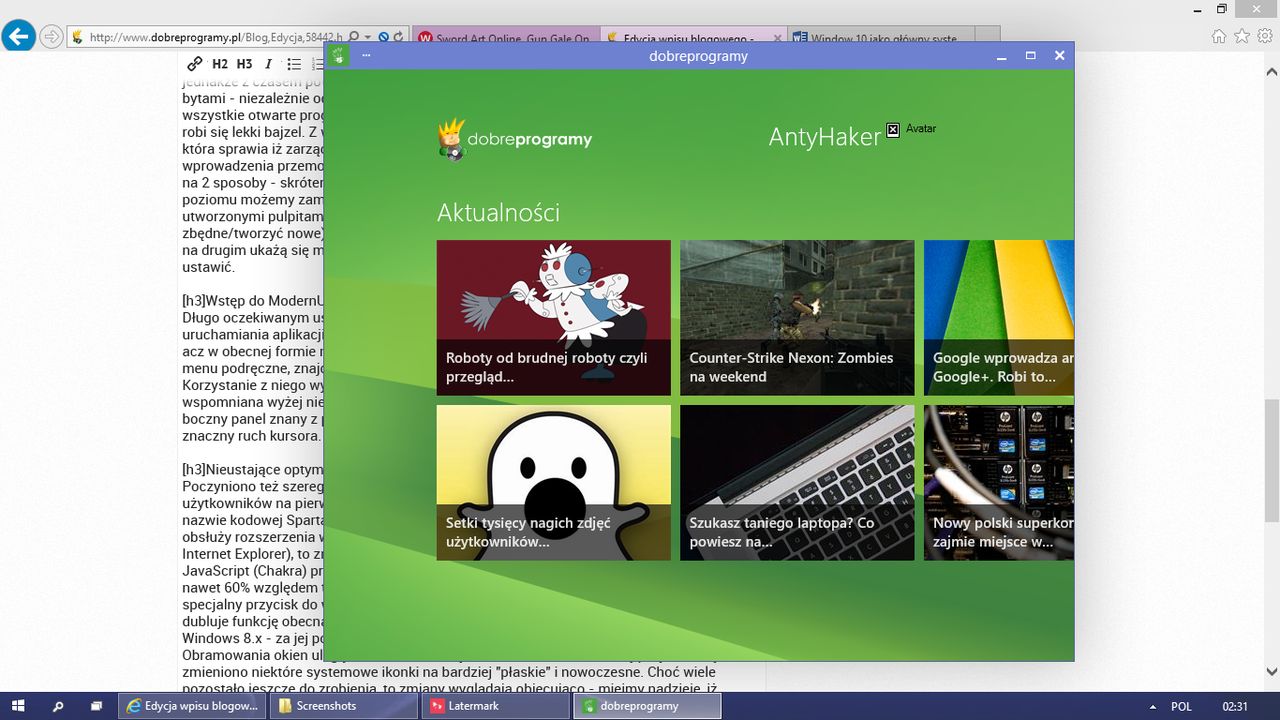The width and height of the screenshot is (1280, 720).
Task: Click the address bar search magnifier icon
Action: 355,37
